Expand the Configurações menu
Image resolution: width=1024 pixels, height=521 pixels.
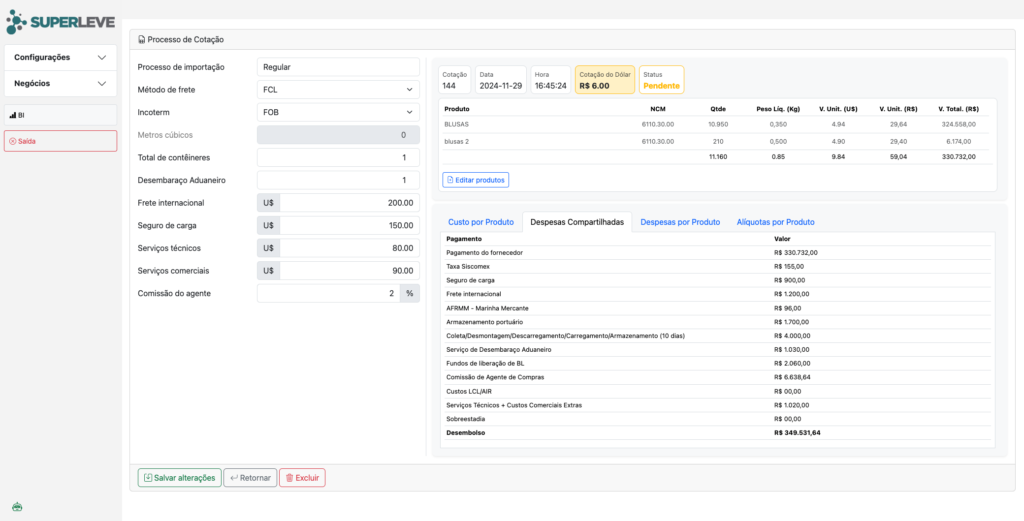click(x=60, y=57)
